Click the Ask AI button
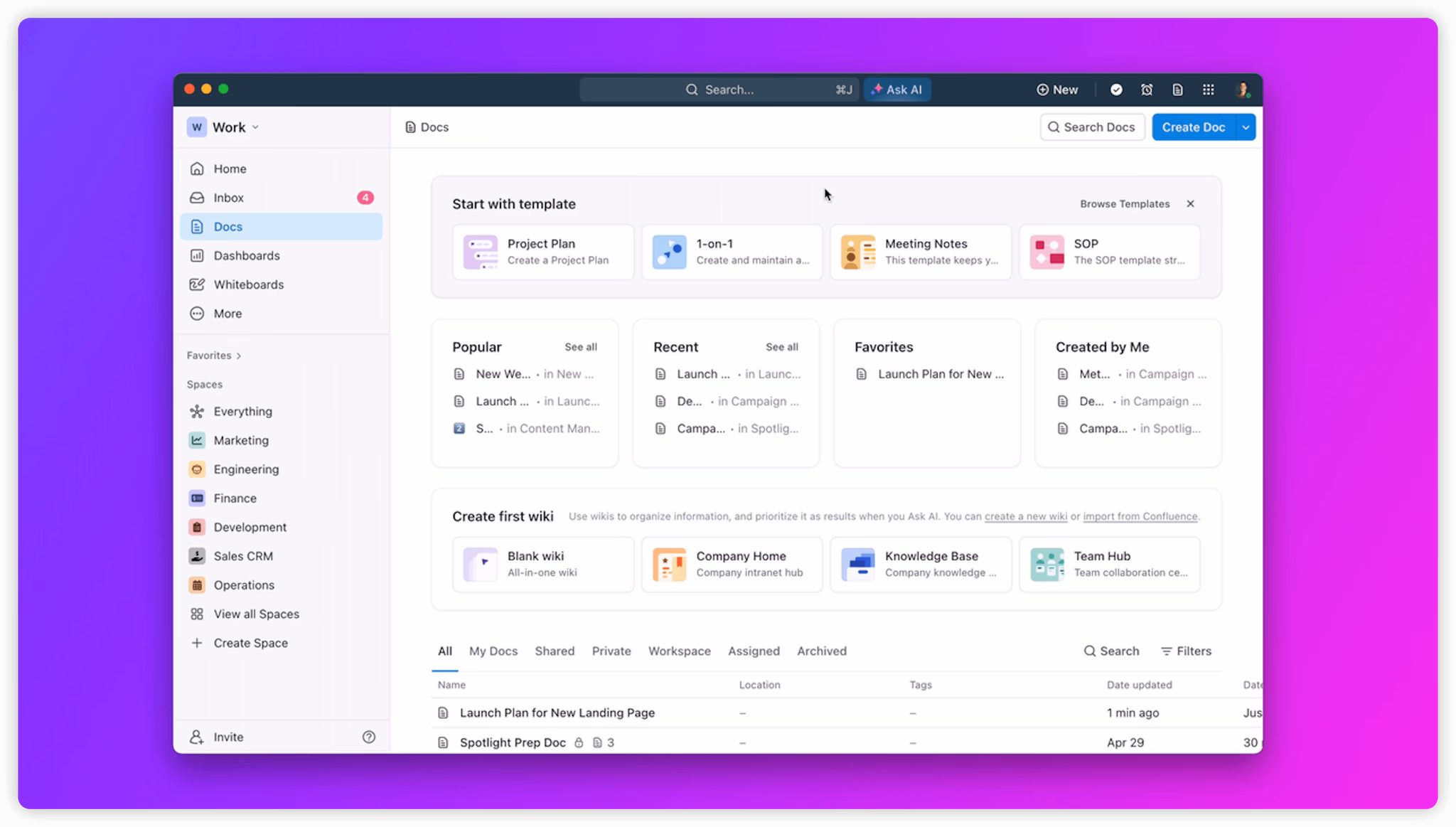Viewport: 1456px width, 827px height. coord(896,90)
